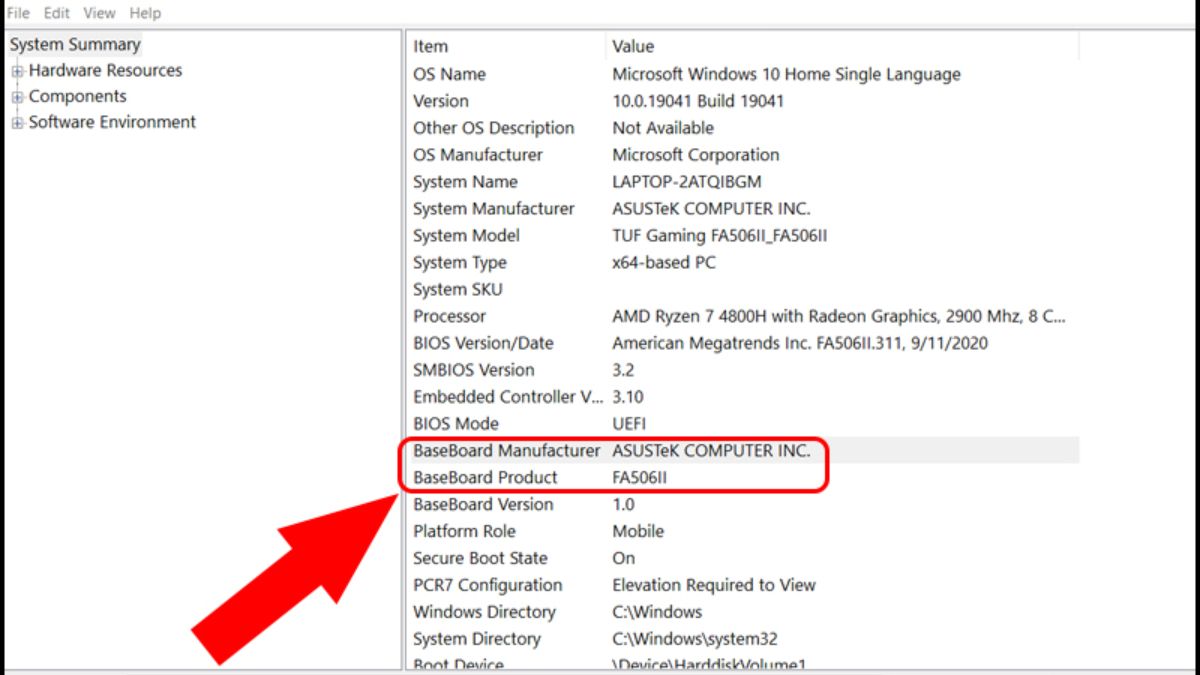Select the OS Name row

(x=743, y=74)
